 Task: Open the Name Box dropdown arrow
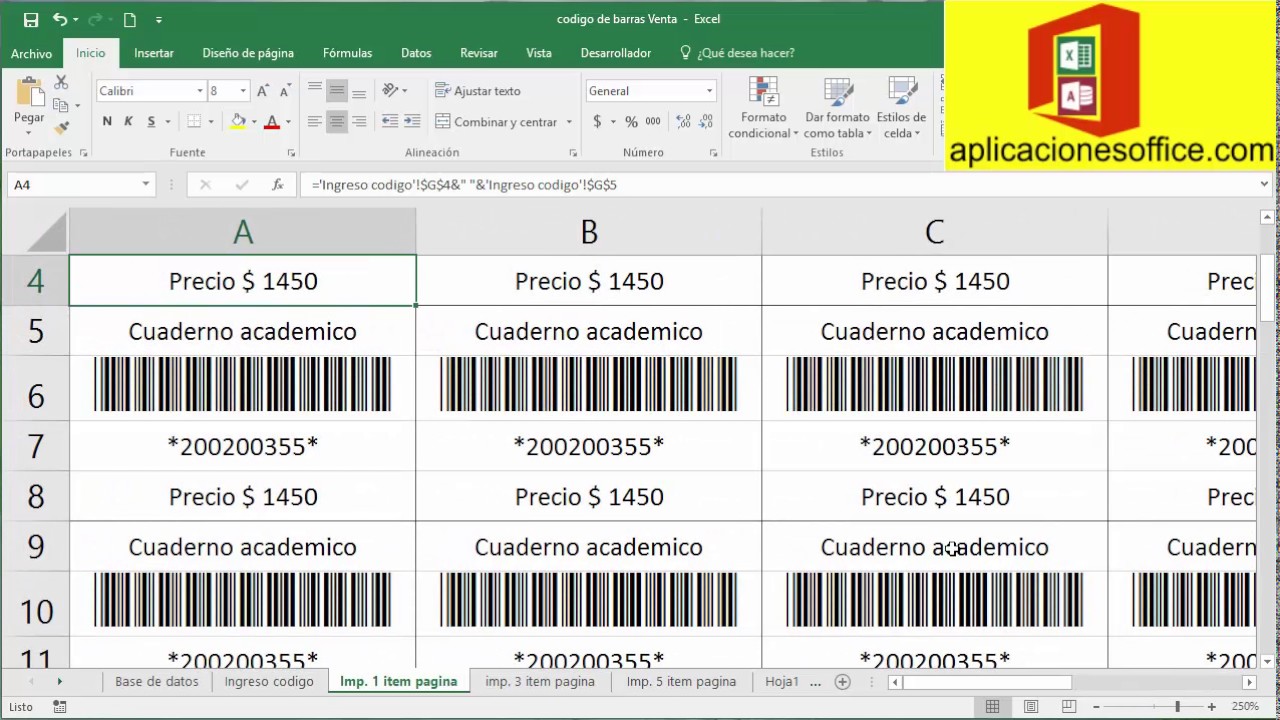(146, 185)
